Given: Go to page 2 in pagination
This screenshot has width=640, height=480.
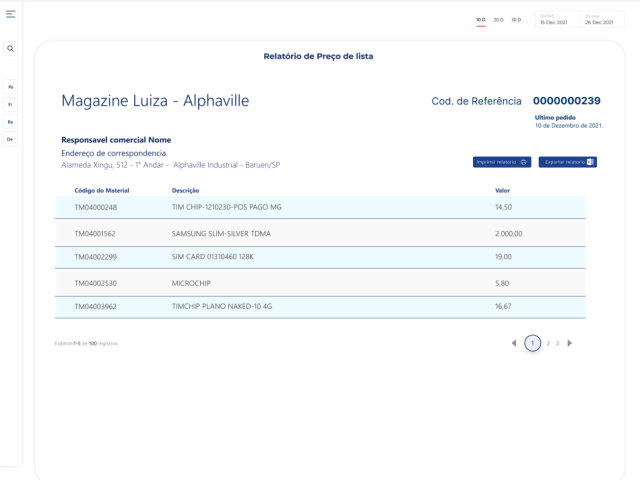Looking at the screenshot, I should (x=548, y=343).
